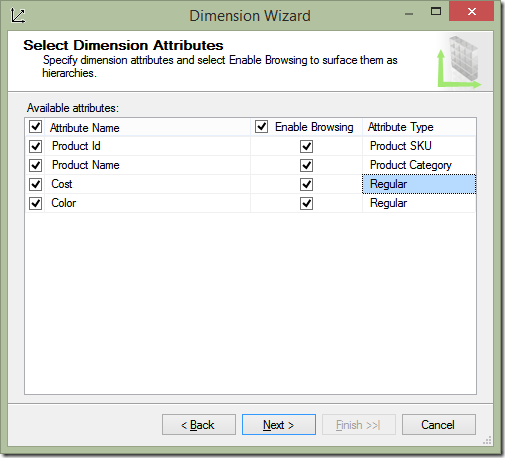
Task: Click the dimension cube graphic in header
Action: (460, 62)
